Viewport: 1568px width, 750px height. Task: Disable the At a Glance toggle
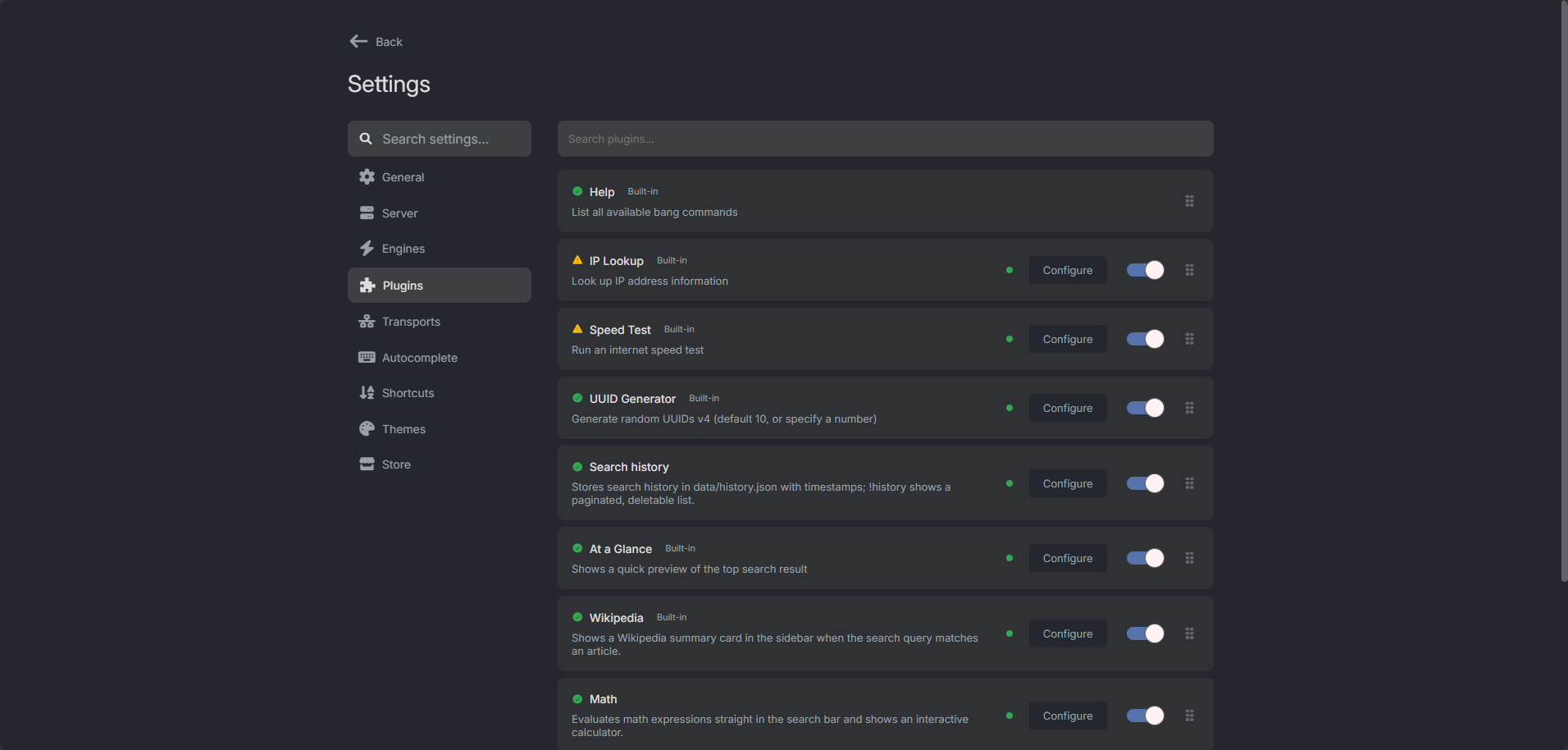[x=1145, y=558]
